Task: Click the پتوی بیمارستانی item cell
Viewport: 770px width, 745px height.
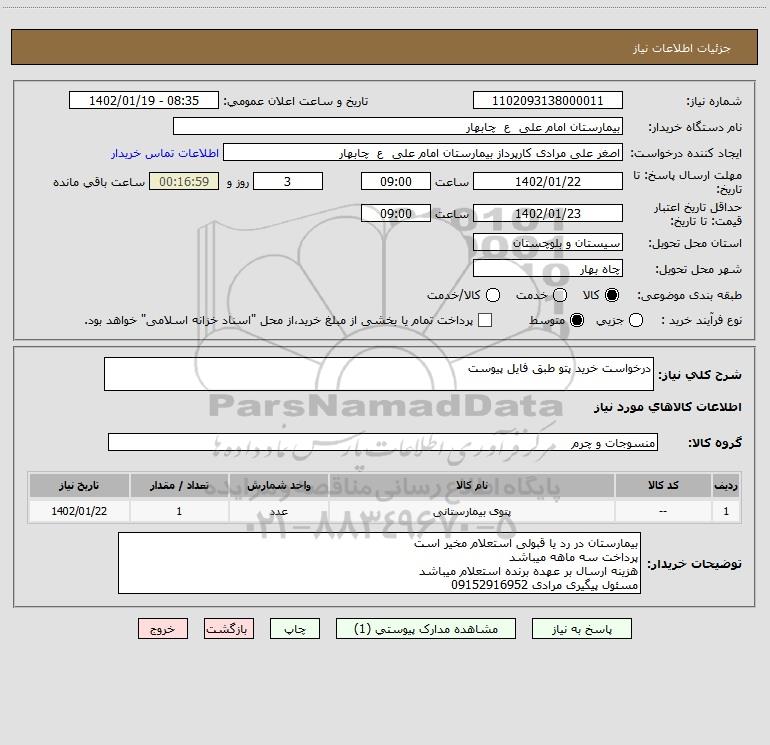Action: pos(472,511)
